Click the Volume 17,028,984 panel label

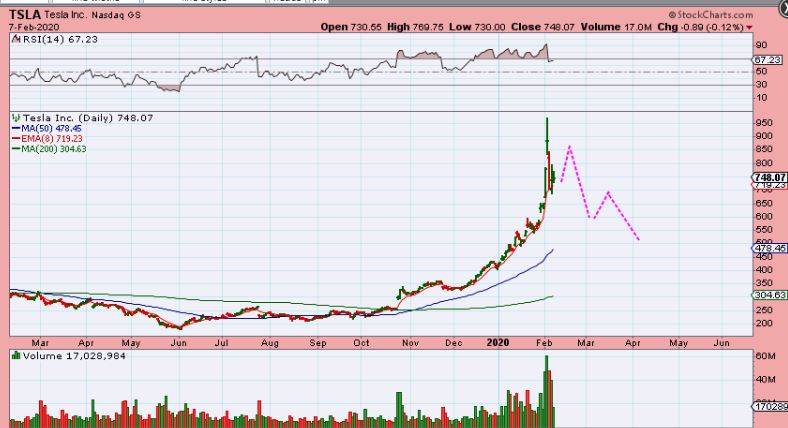pyautogui.click(x=74, y=356)
